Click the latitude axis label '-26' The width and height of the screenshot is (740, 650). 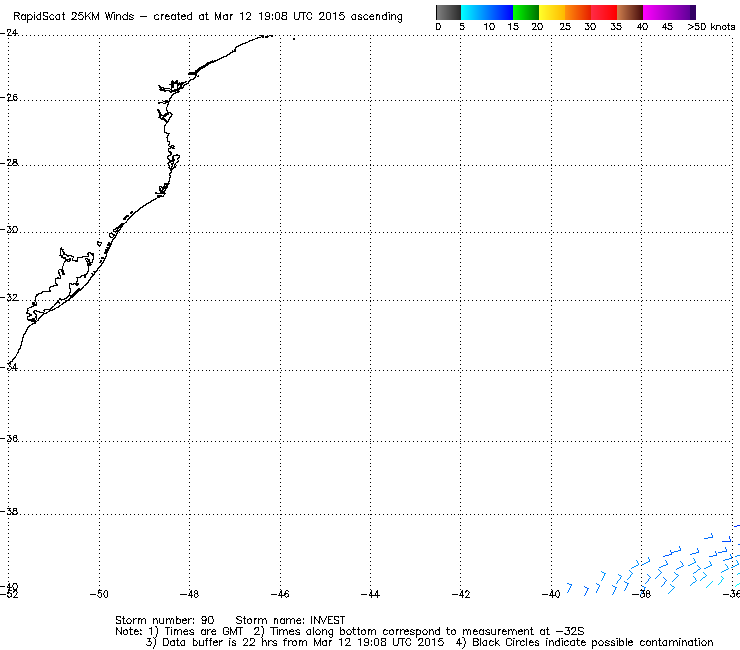tap(9, 98)
